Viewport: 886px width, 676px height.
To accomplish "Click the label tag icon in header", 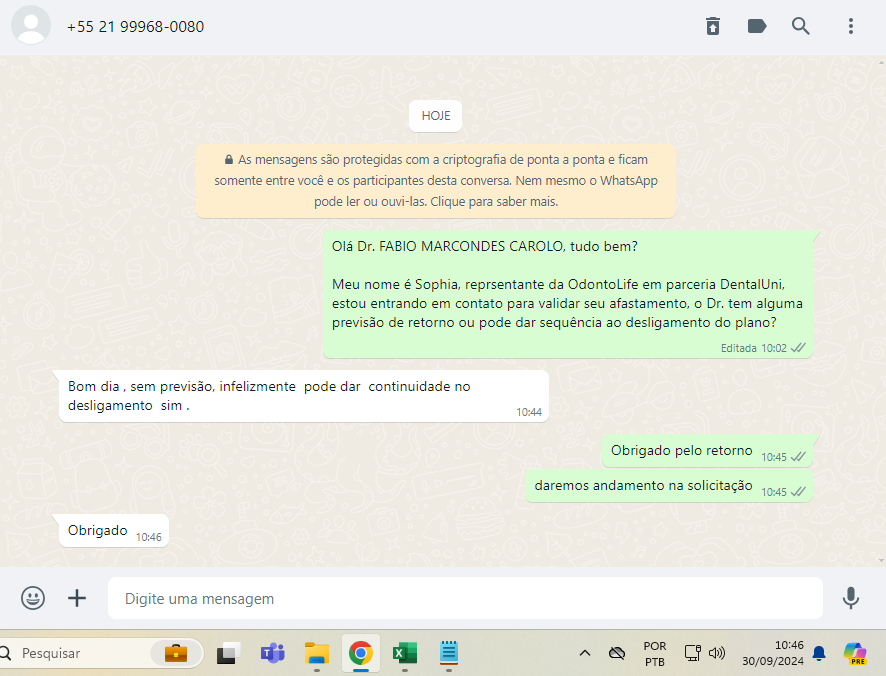I will click(x=757, y=27).
